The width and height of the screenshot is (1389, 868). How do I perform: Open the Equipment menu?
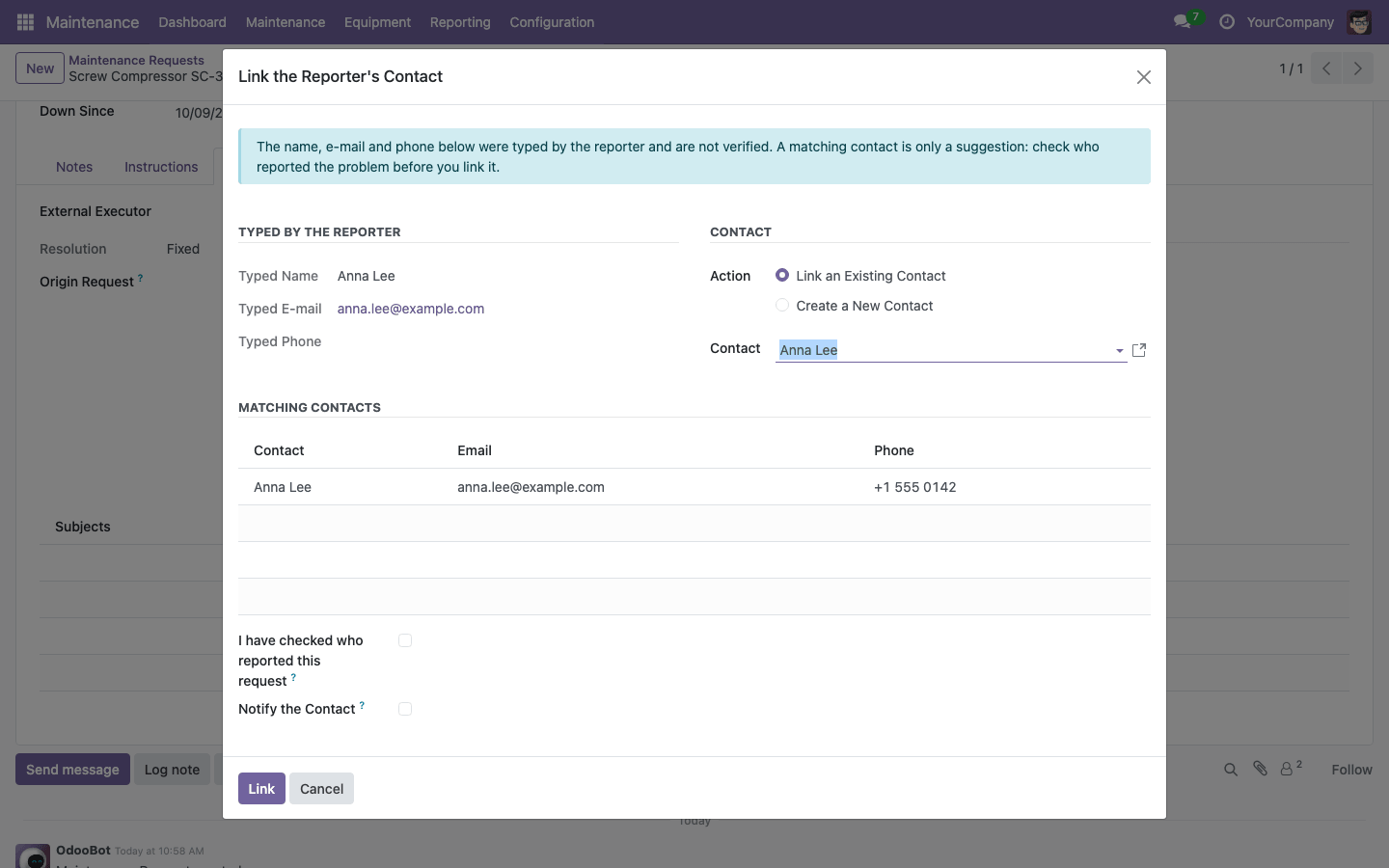[377, 22]
